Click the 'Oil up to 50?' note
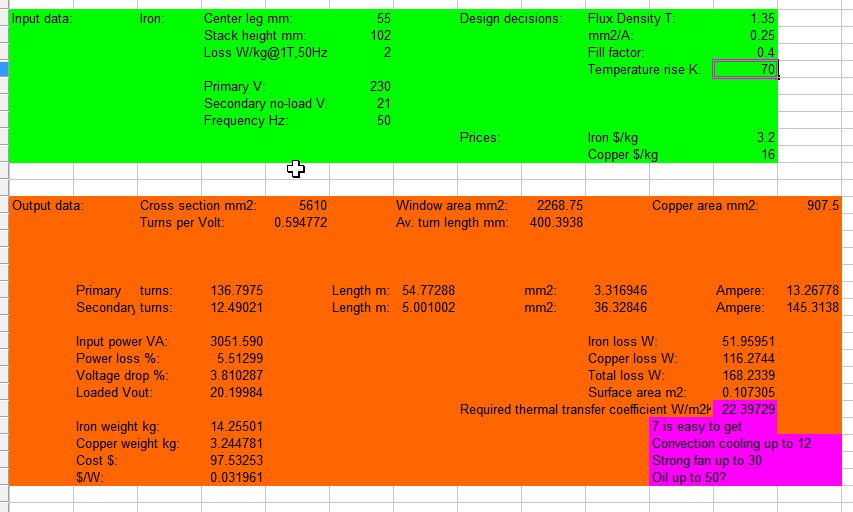The image size is (853, 512). 689,478
